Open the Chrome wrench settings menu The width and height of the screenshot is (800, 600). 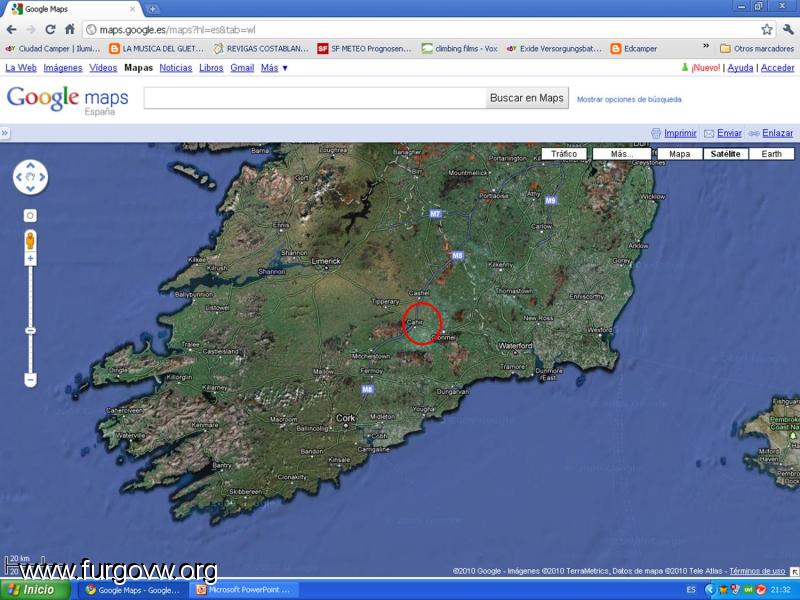click(788, 30)
